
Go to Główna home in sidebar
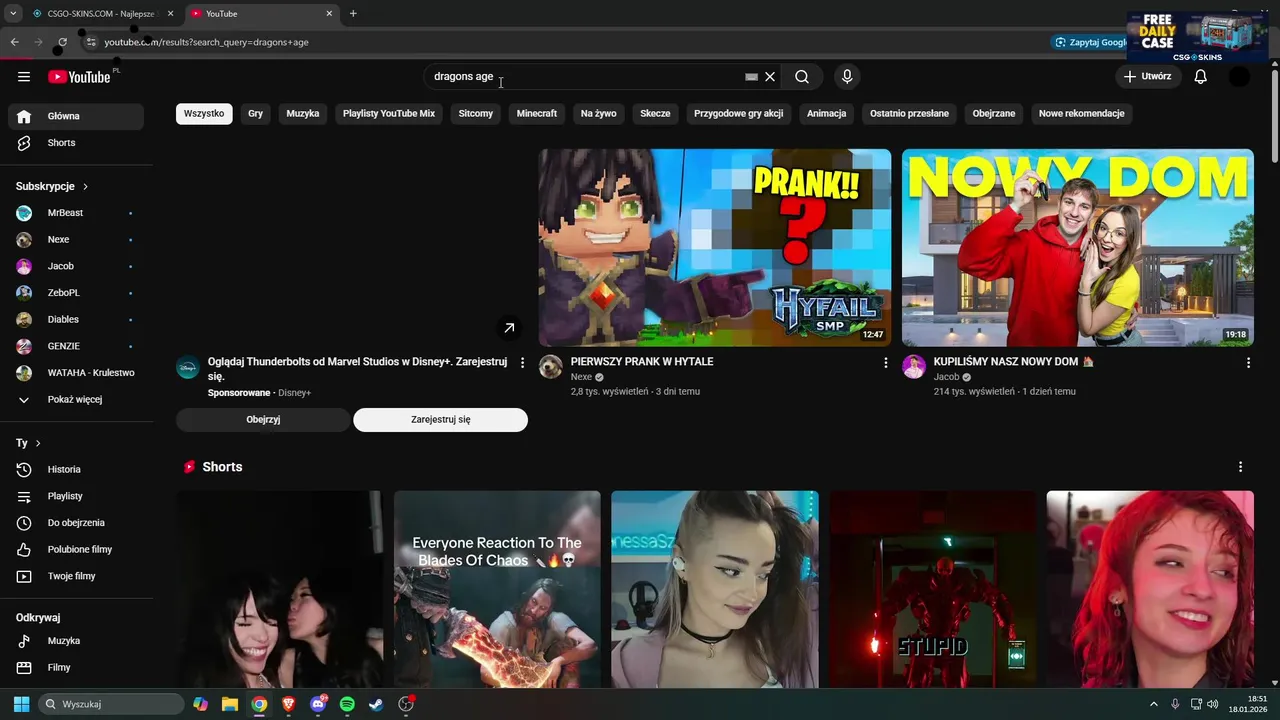[76, 116]
